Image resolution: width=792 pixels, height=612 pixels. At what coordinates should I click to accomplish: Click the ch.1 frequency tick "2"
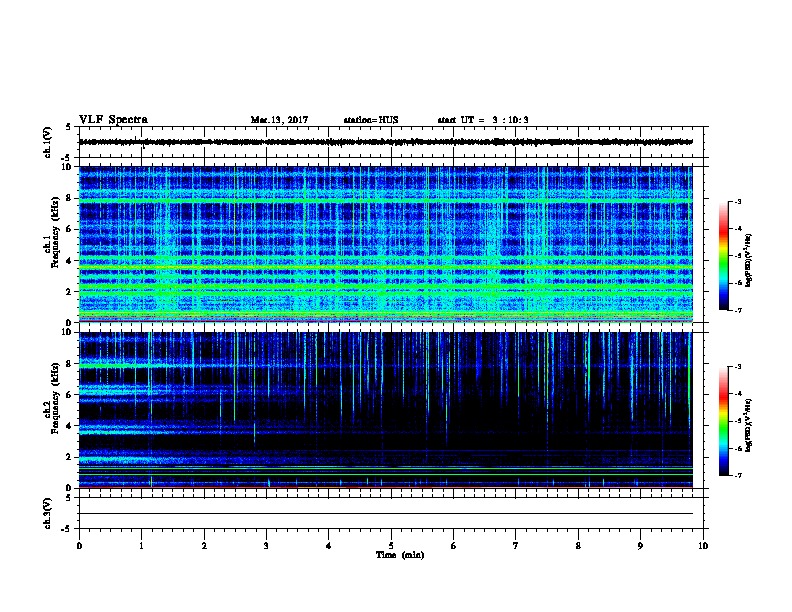70,292
